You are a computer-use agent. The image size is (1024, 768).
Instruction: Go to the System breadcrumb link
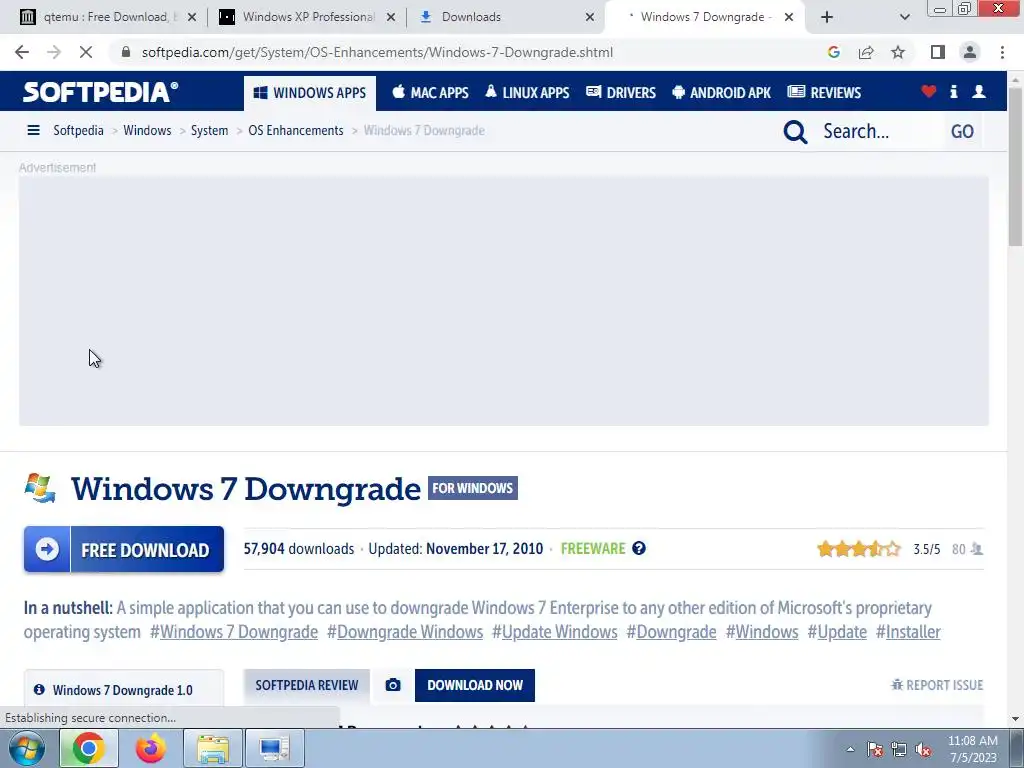pos(210,131)
